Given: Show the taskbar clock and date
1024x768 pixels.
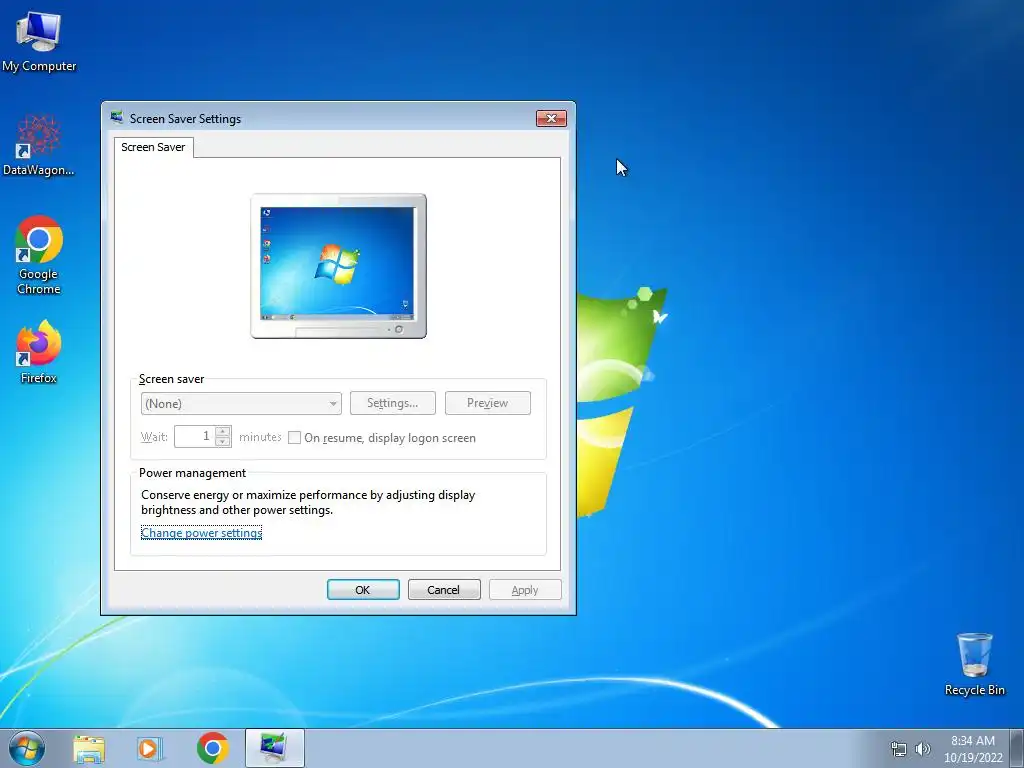Looking at the screenshot, I should 972,749.
